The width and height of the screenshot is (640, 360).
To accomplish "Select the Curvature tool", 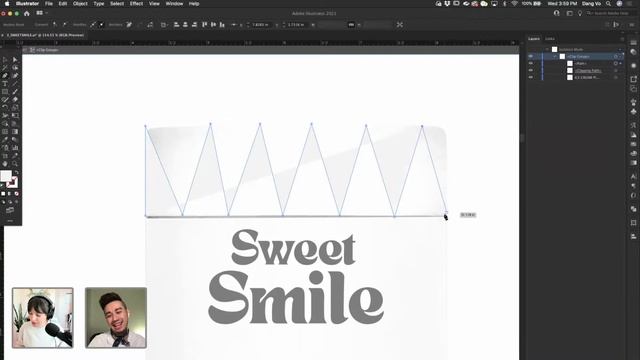I will pyautogui.click(x=15, y=76).
